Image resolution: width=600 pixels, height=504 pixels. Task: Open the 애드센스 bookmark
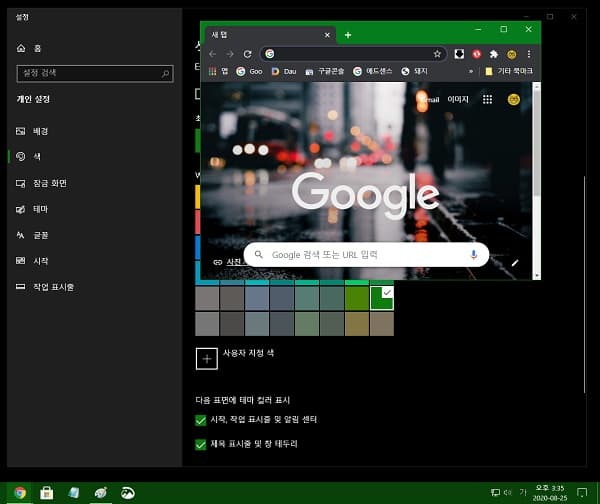(x=372, y=71)
